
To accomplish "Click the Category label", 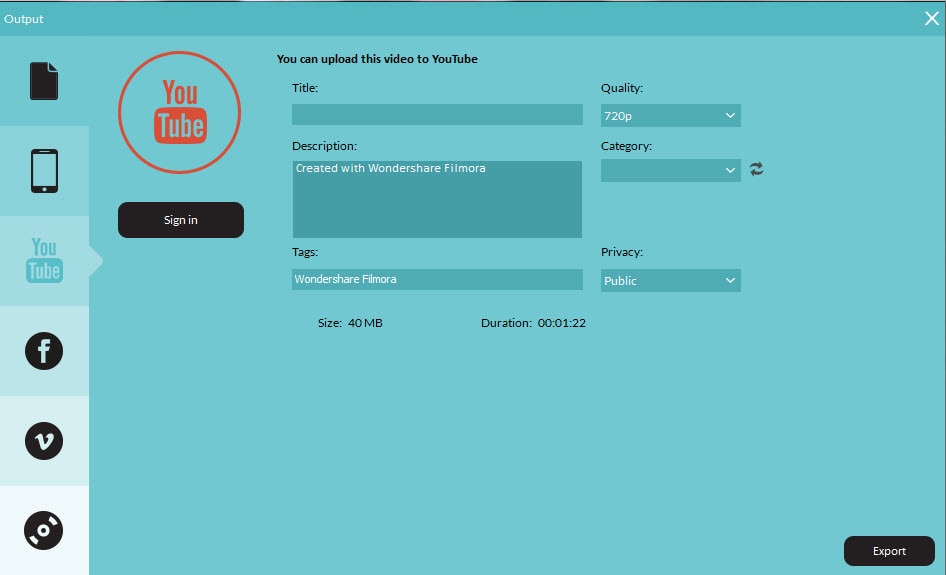I will click(x=626, y=146).
